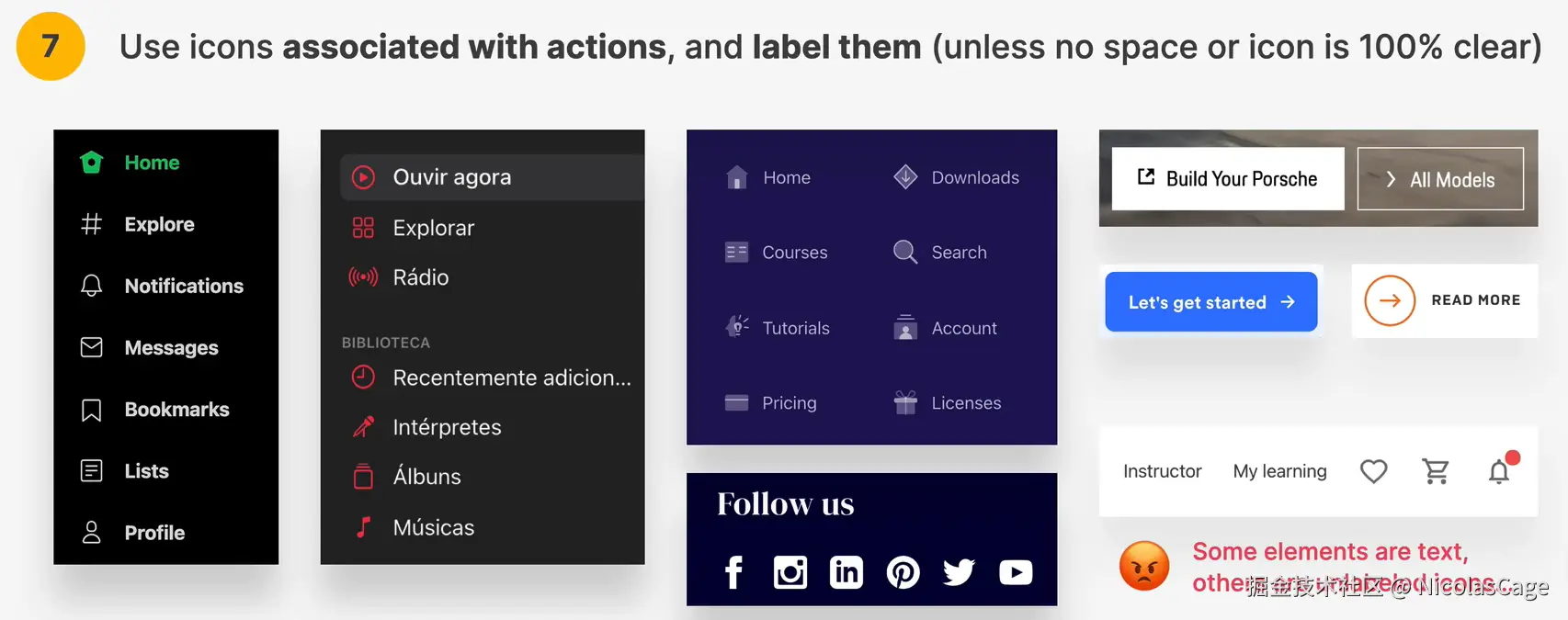Image resolution: width=1568 pixels, height=620 pixels.
Task: Click the Build Your Porsche button
Action: [x=1228, y=178]
